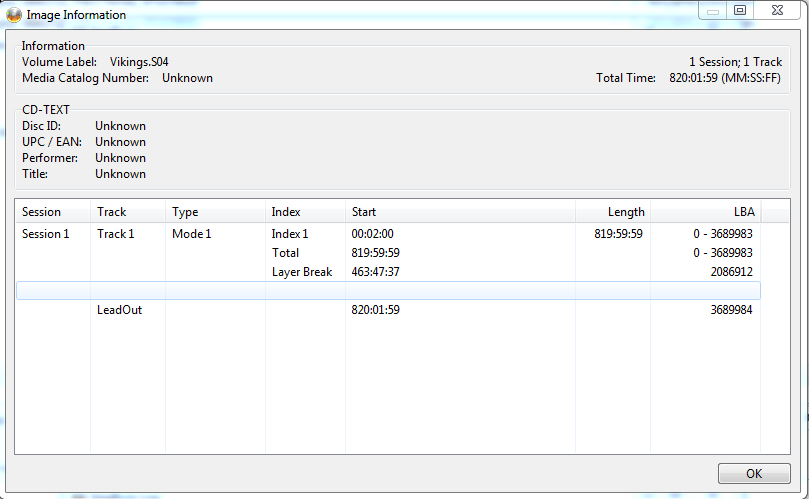Click the Media Catalog Number Unknown value
Viewport: 809px width, 499px height.
(187, 78)
